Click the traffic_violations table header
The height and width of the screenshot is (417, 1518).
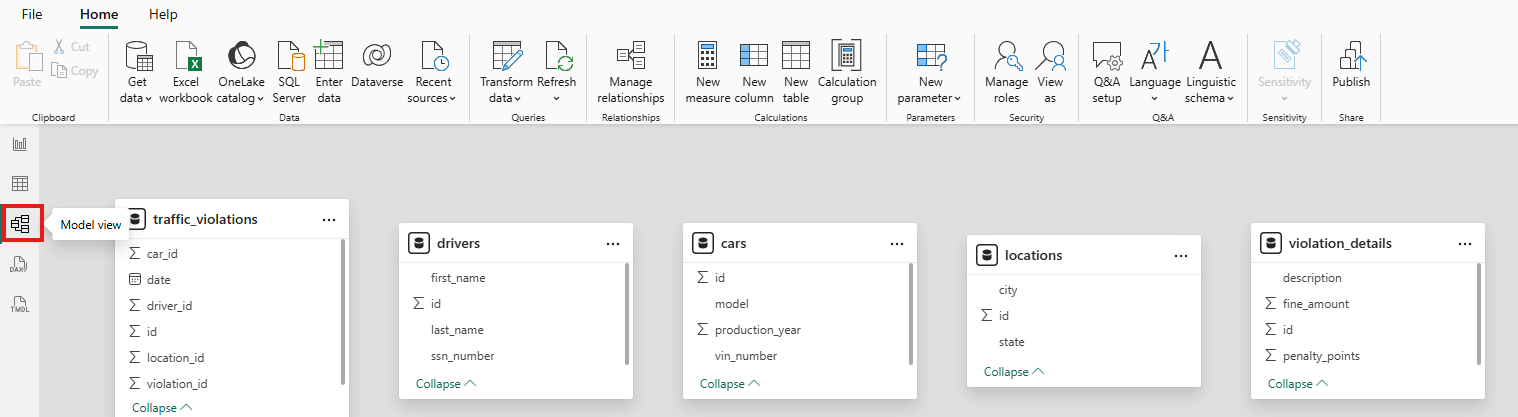point(232,219)
